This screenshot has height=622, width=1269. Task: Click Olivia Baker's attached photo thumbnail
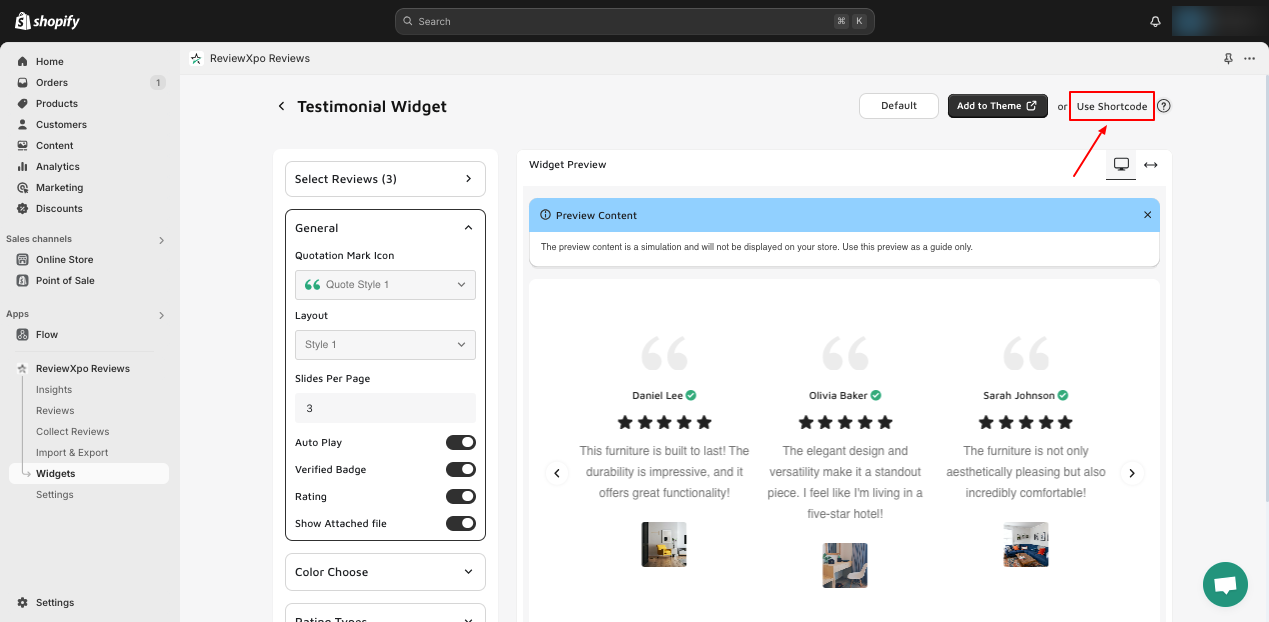[x=845, y=565]
